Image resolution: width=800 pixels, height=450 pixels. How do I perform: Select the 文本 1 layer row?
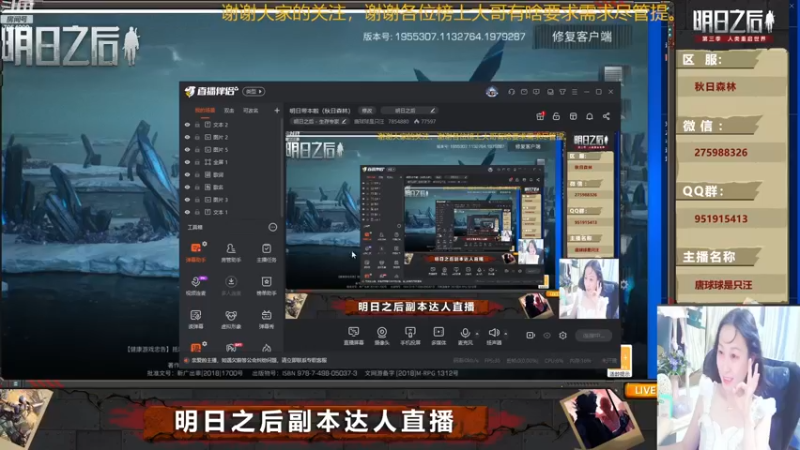click(x=232, y=212)
